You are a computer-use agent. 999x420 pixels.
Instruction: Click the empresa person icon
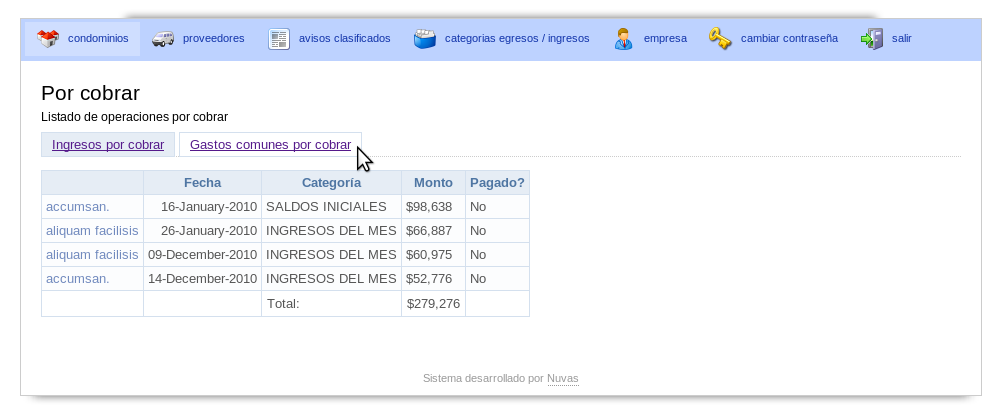tap(624, 39)
